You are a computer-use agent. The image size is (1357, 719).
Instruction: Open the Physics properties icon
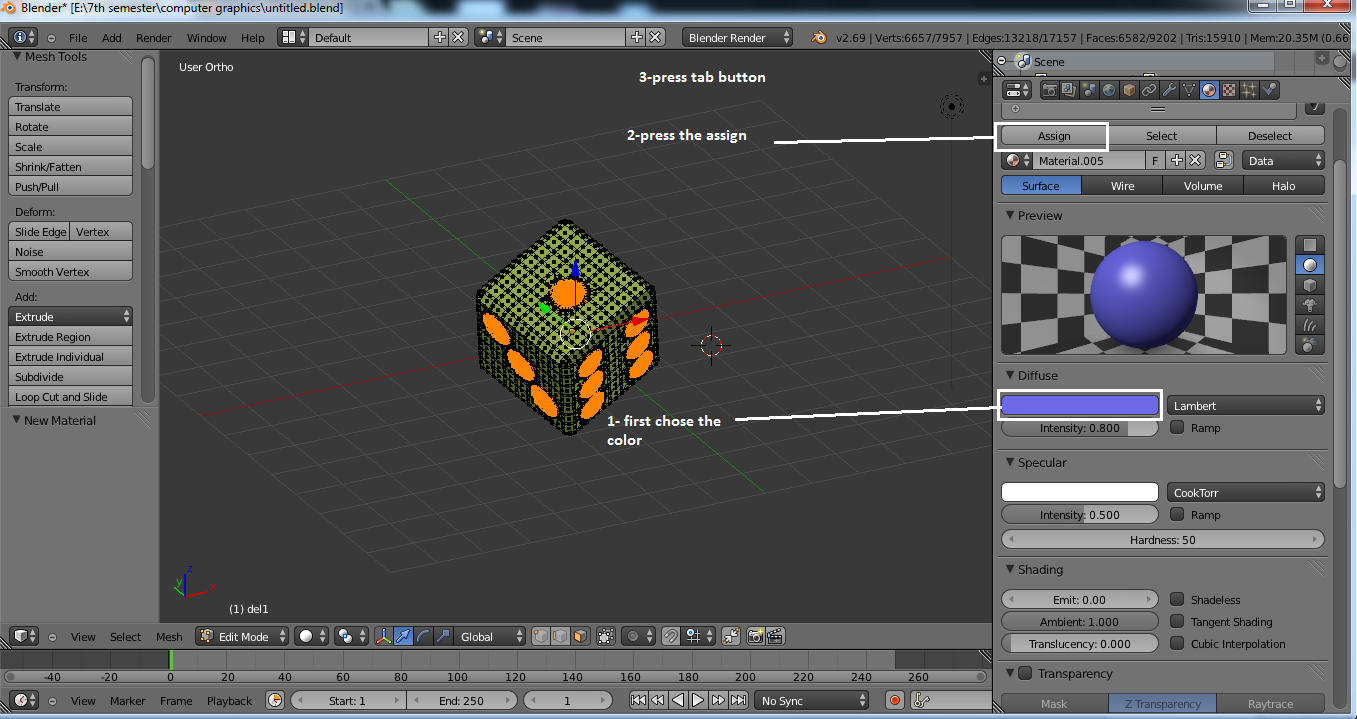(1270, 90)
